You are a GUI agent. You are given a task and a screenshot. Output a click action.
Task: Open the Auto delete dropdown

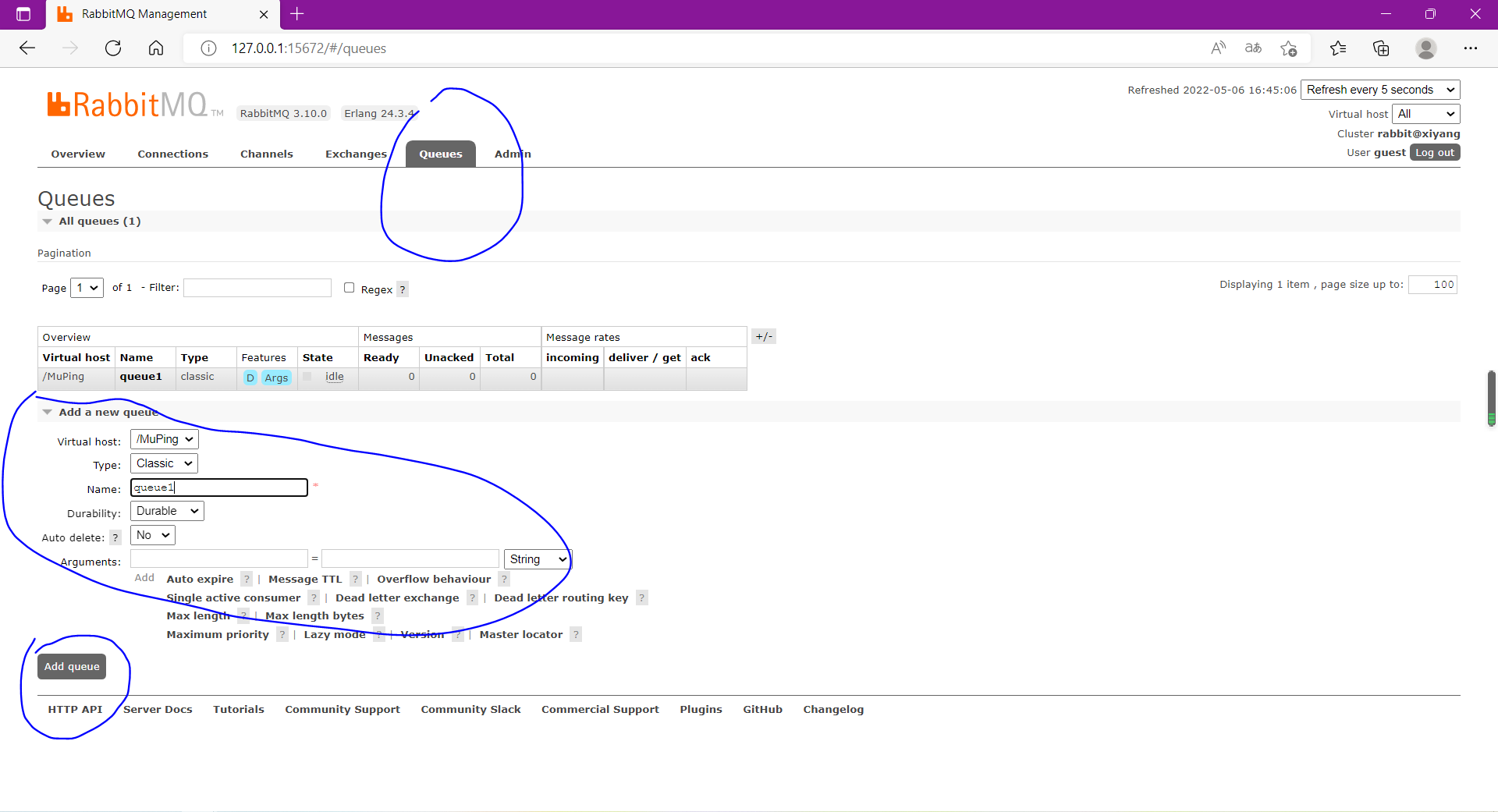coord(153,535)
